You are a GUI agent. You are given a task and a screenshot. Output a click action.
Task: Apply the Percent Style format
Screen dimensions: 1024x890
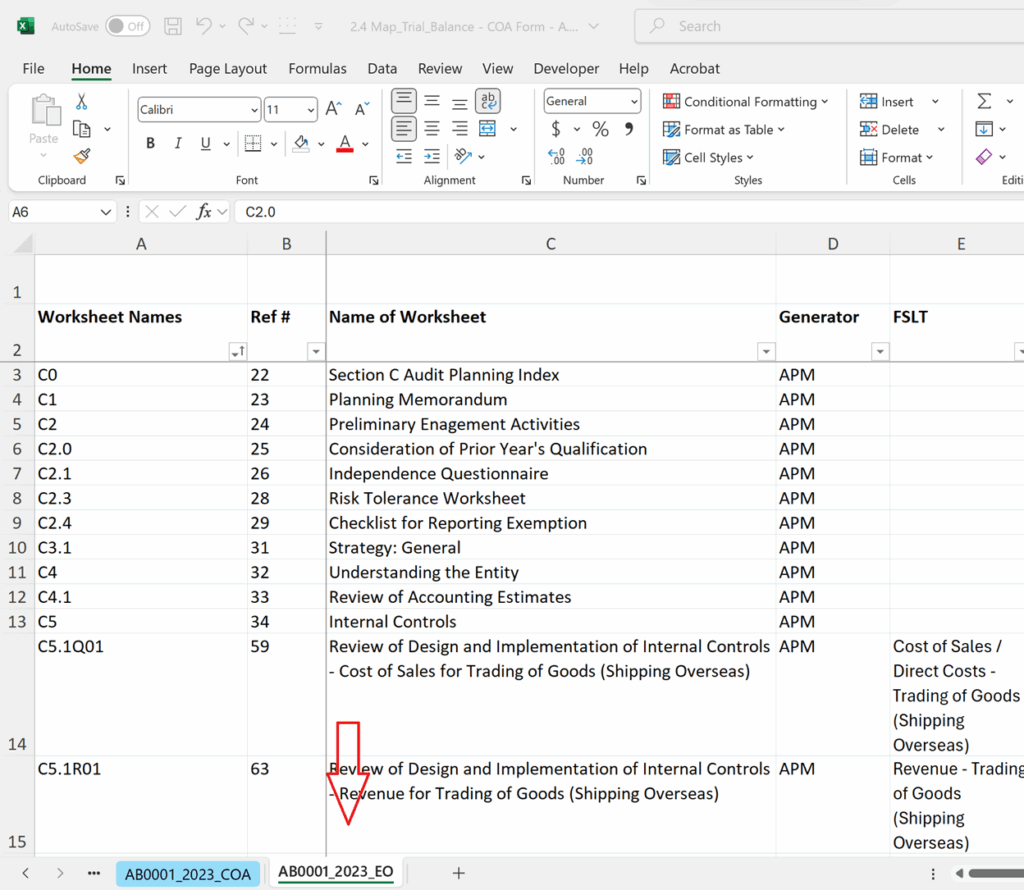(x=600, y=128)
